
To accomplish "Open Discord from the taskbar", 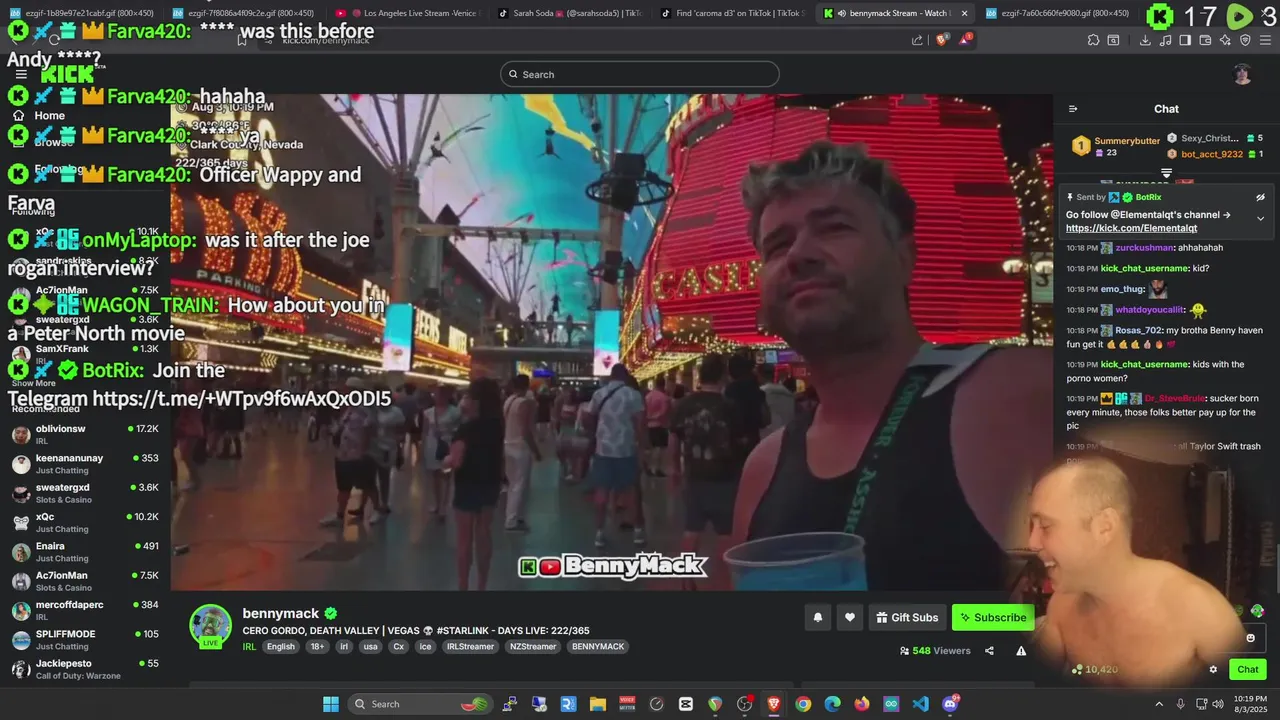I will 950,704.
